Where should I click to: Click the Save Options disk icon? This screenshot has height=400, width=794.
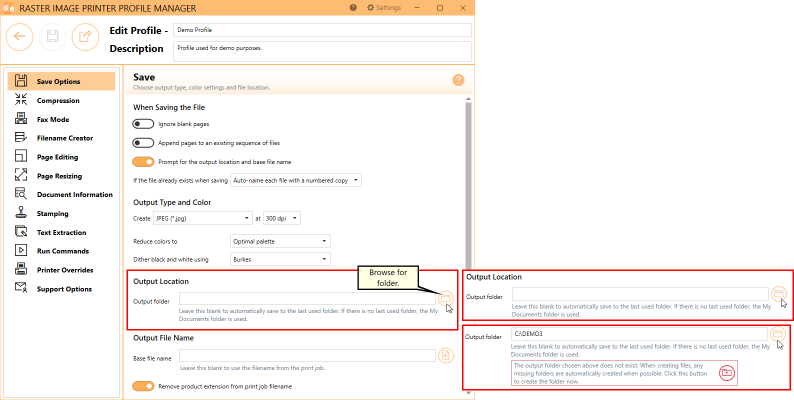tap(21, 81)
